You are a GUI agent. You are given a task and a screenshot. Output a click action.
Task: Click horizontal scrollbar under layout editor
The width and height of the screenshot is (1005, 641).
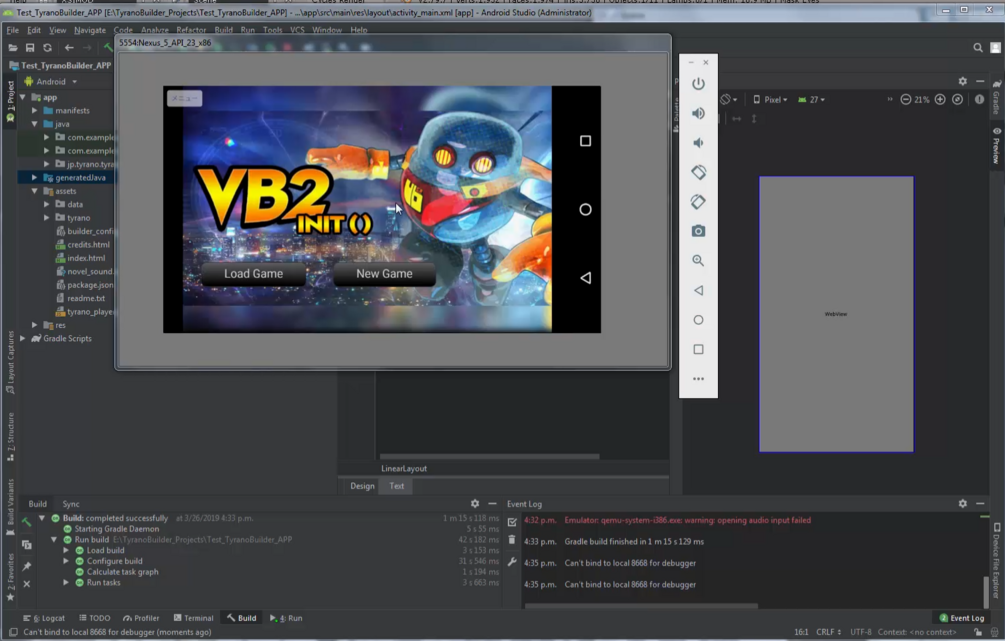tap(489, 456)
